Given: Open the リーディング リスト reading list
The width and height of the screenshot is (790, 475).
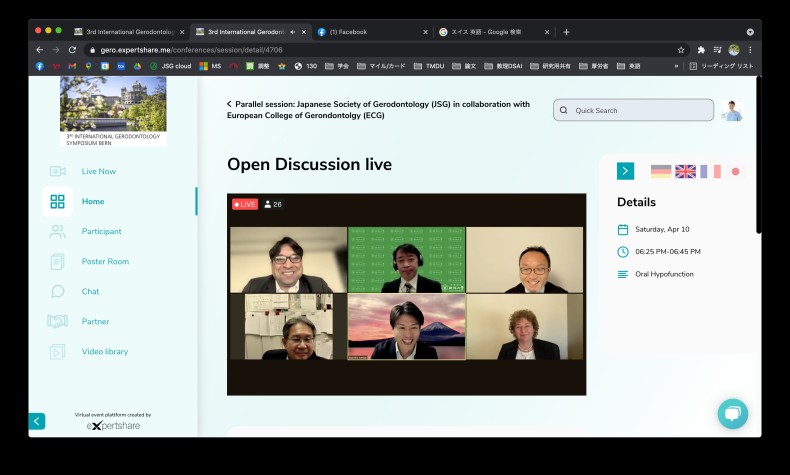Looking at the screenshot, I should [721, 66].
